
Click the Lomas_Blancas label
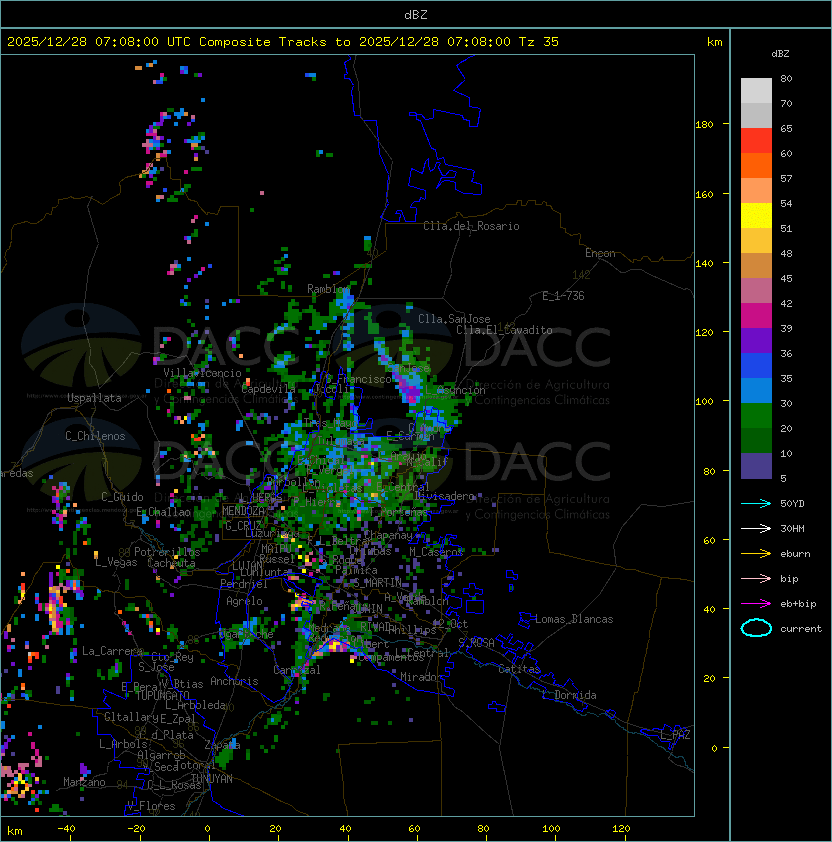[x=574, y=619]
